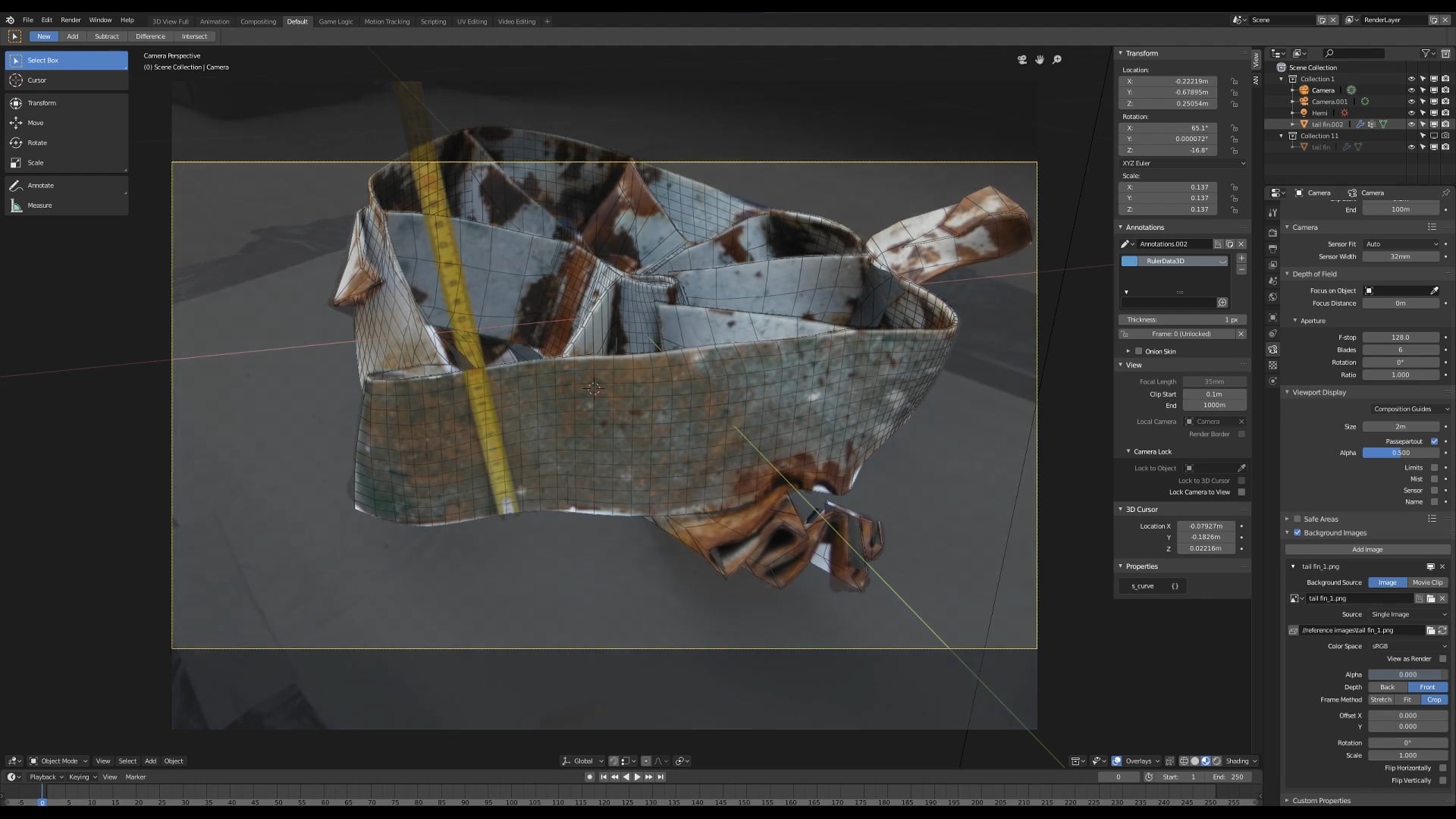This screenshot has height=819, width=1456.
Task: Open the File menu
Action: 27,20
